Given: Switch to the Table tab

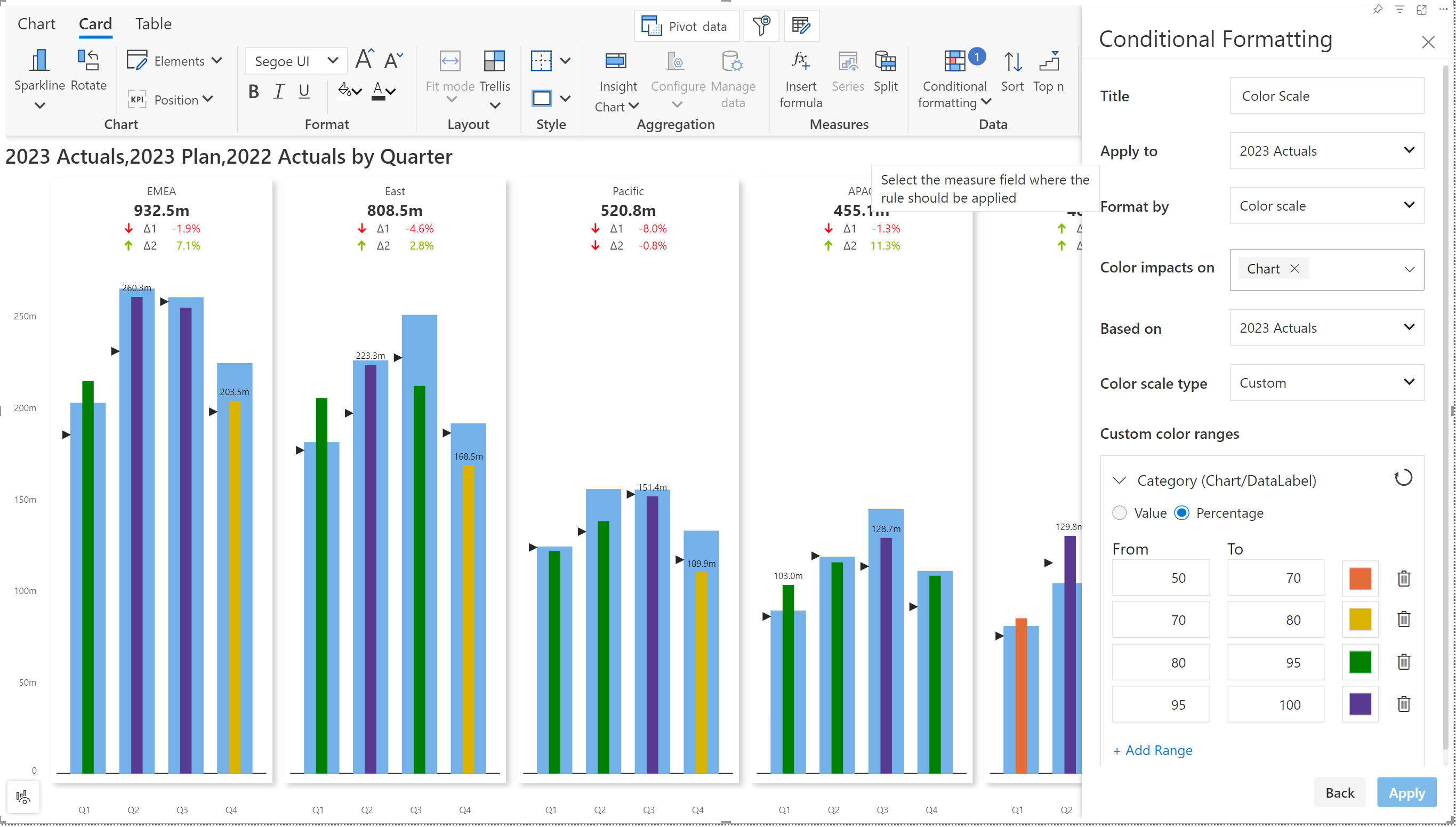Looking at the screenshot, I should [153, 24].
